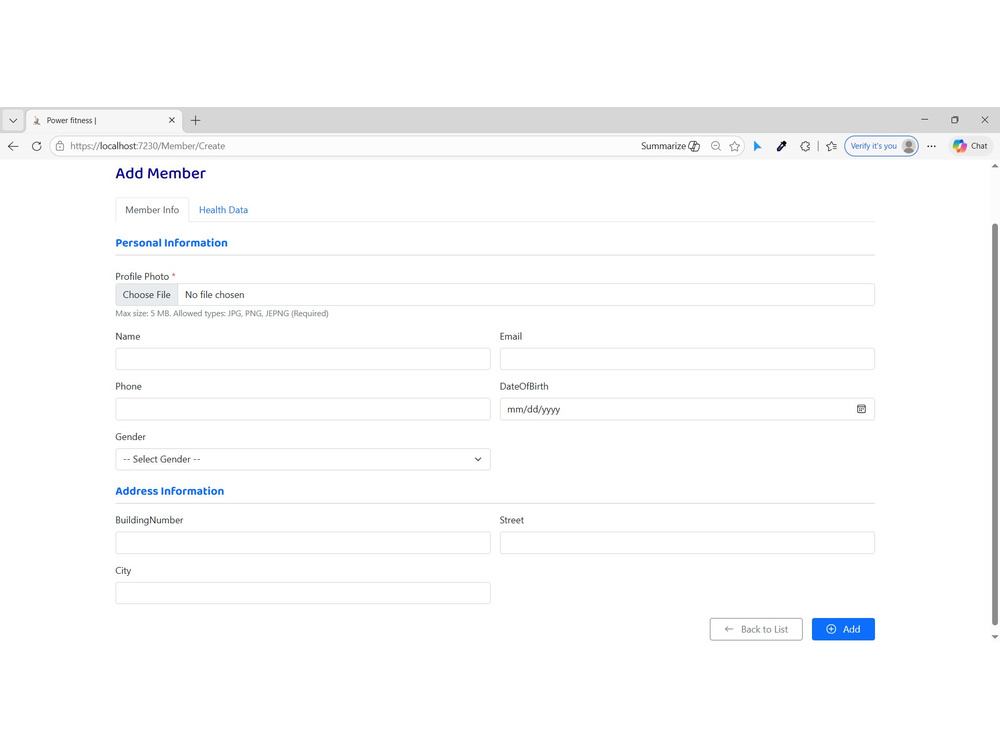
Task: Reload the page with refresh icon
Action: click(x=36, y=146)
